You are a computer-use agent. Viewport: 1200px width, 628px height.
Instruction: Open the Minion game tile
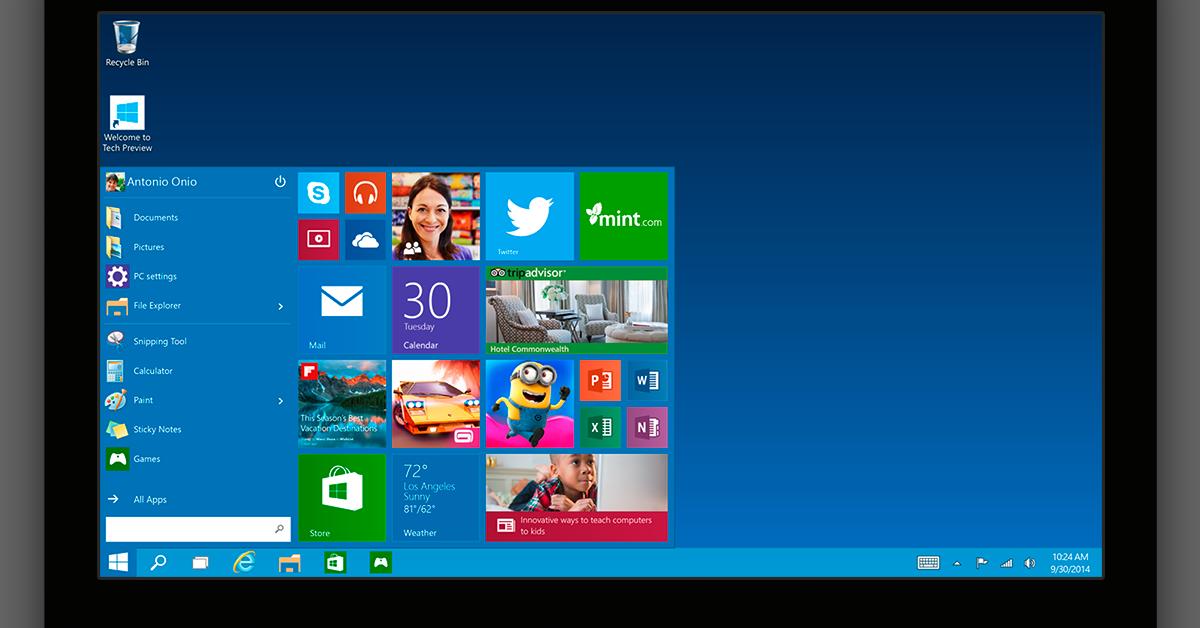pos(530,404)
